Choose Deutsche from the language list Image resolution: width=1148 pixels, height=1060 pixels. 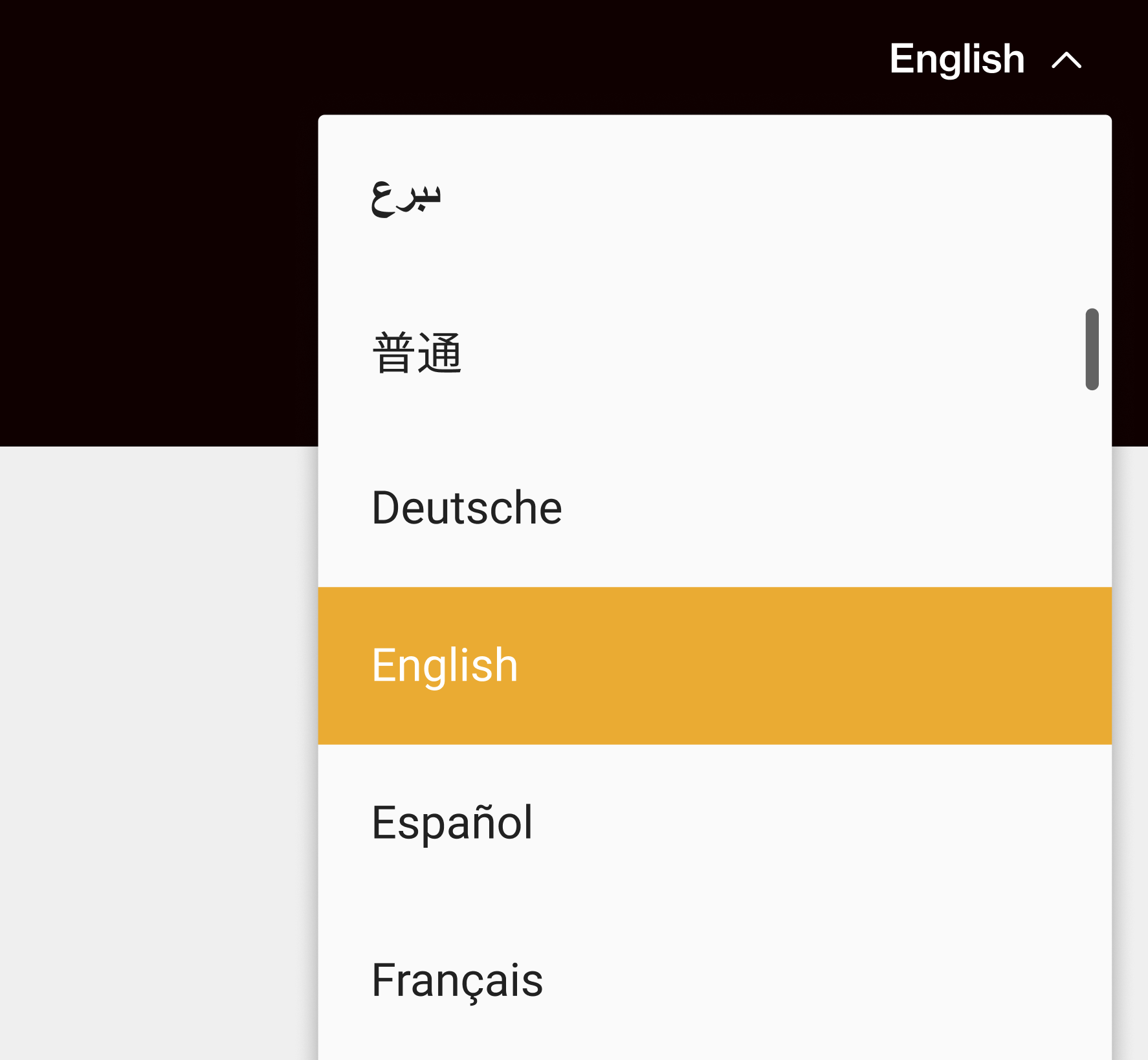tap(715, 509)
